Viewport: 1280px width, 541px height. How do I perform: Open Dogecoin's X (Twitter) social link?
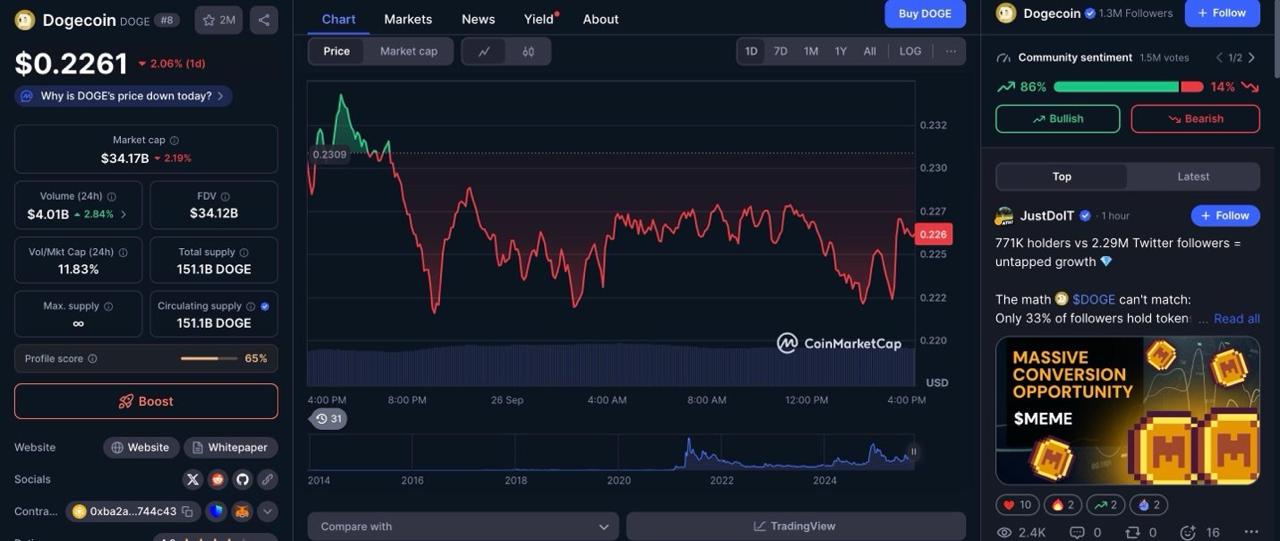[x=193, y=479]
